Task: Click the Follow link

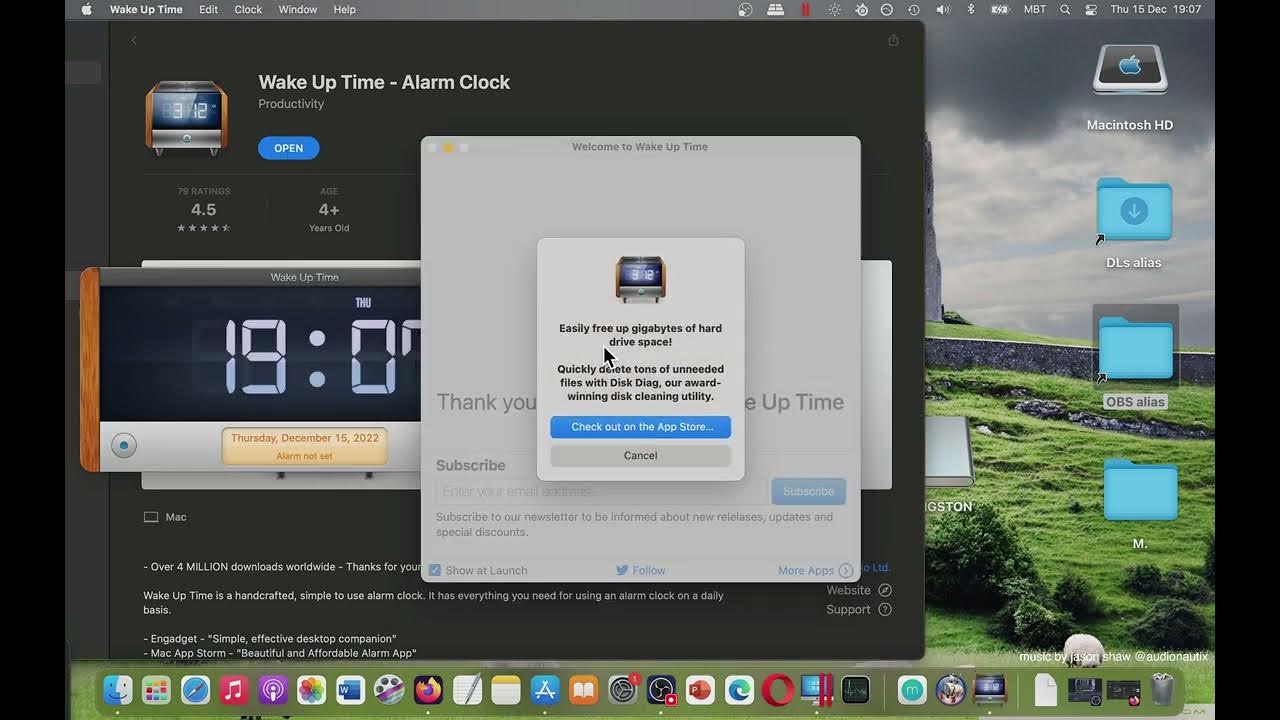Action: tap(649, 570)
